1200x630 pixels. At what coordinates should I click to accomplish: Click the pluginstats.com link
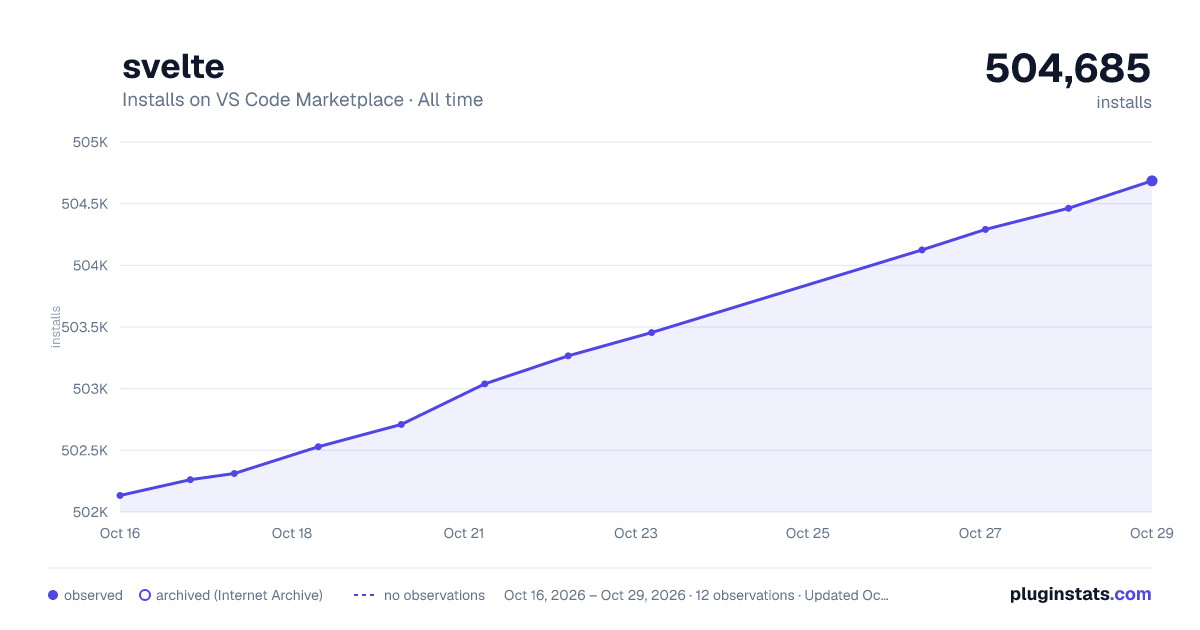point(1080,594)
